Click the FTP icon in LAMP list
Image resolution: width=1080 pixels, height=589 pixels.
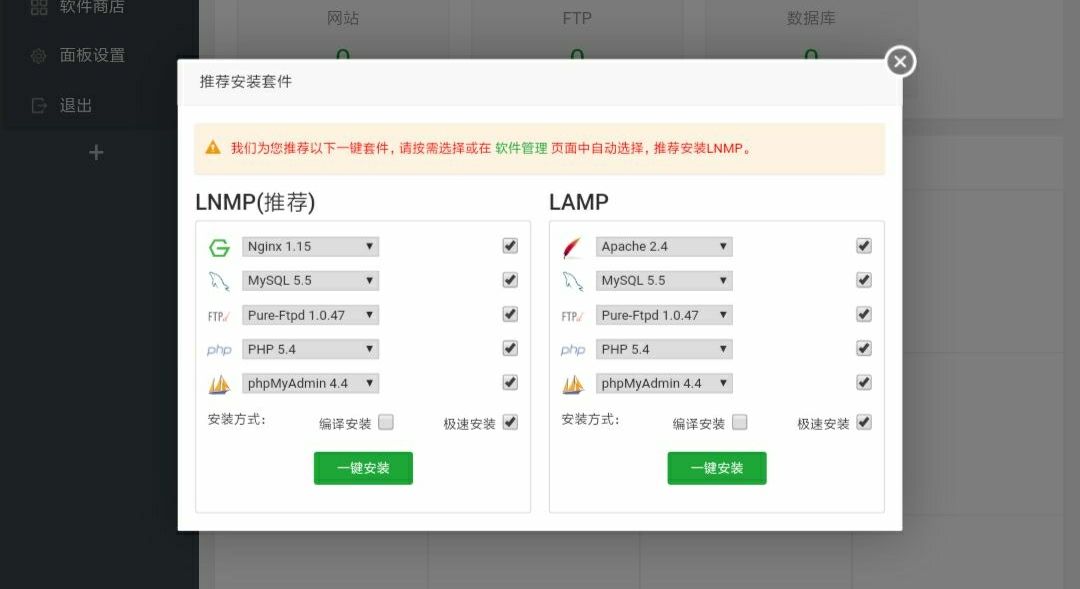point(572,316)
